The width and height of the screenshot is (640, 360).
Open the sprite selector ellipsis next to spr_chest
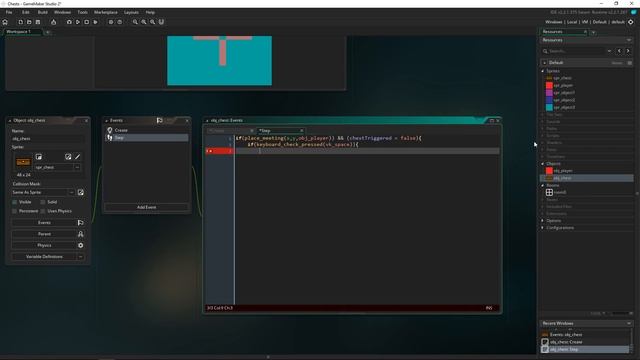[x=77, y=167]
